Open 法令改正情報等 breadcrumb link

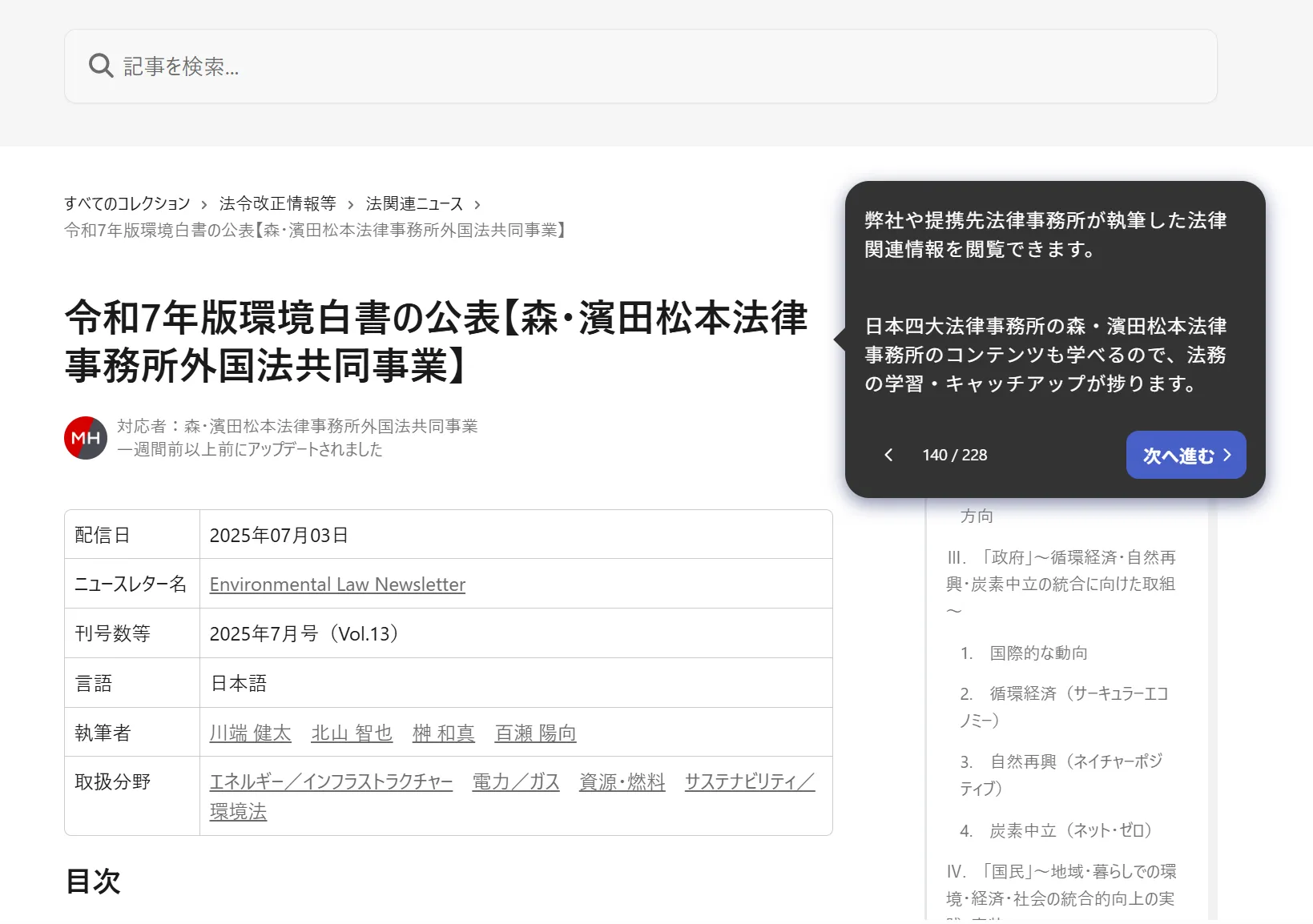click(278, 203)
